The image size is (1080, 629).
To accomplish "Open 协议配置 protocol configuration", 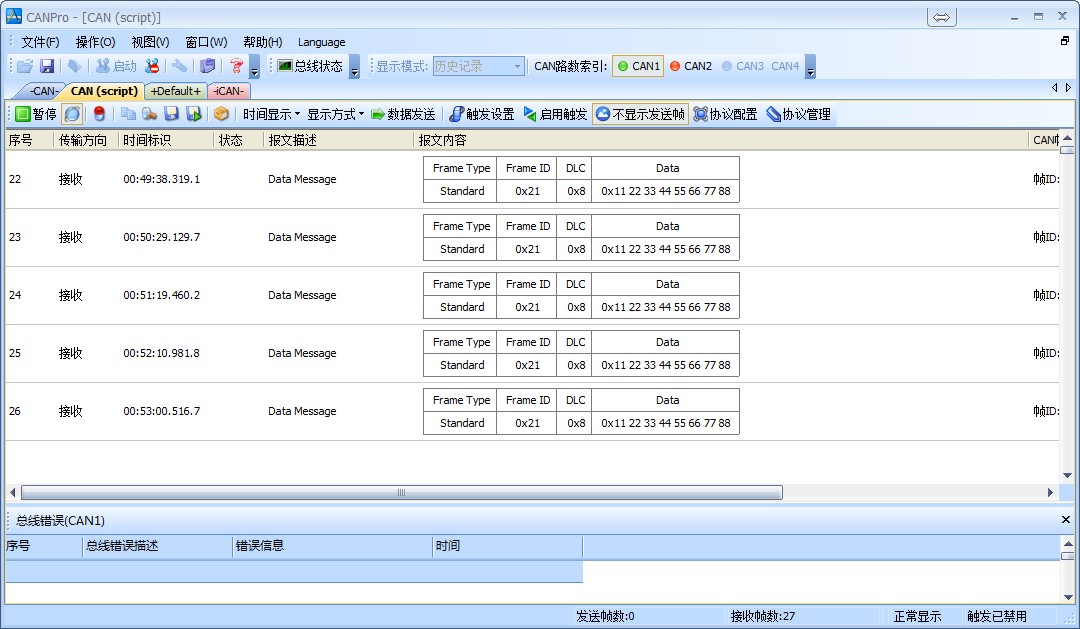I will click(x=725, y=114).
